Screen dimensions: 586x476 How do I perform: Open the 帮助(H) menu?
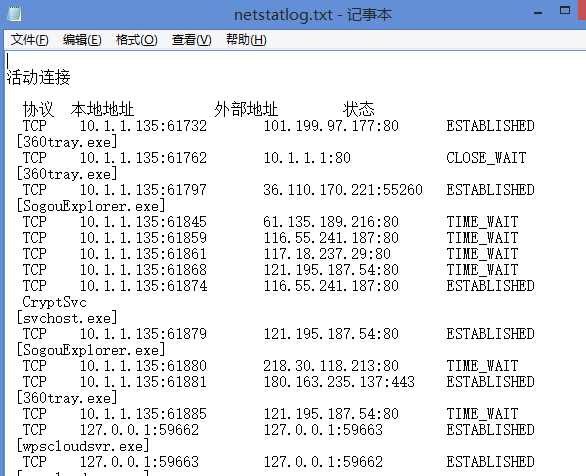[x=246, y=40]
